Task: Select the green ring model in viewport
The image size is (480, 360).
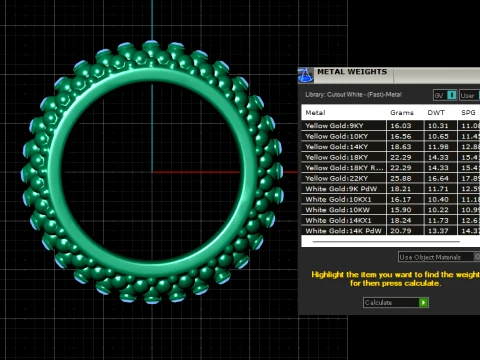Action: pos(152,172)
